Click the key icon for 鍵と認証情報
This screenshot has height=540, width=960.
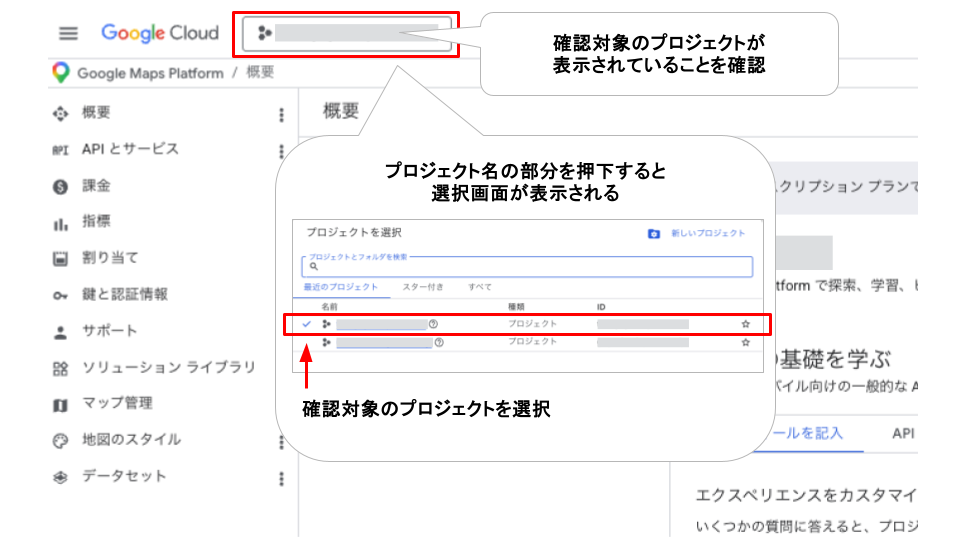coord(60,296)
